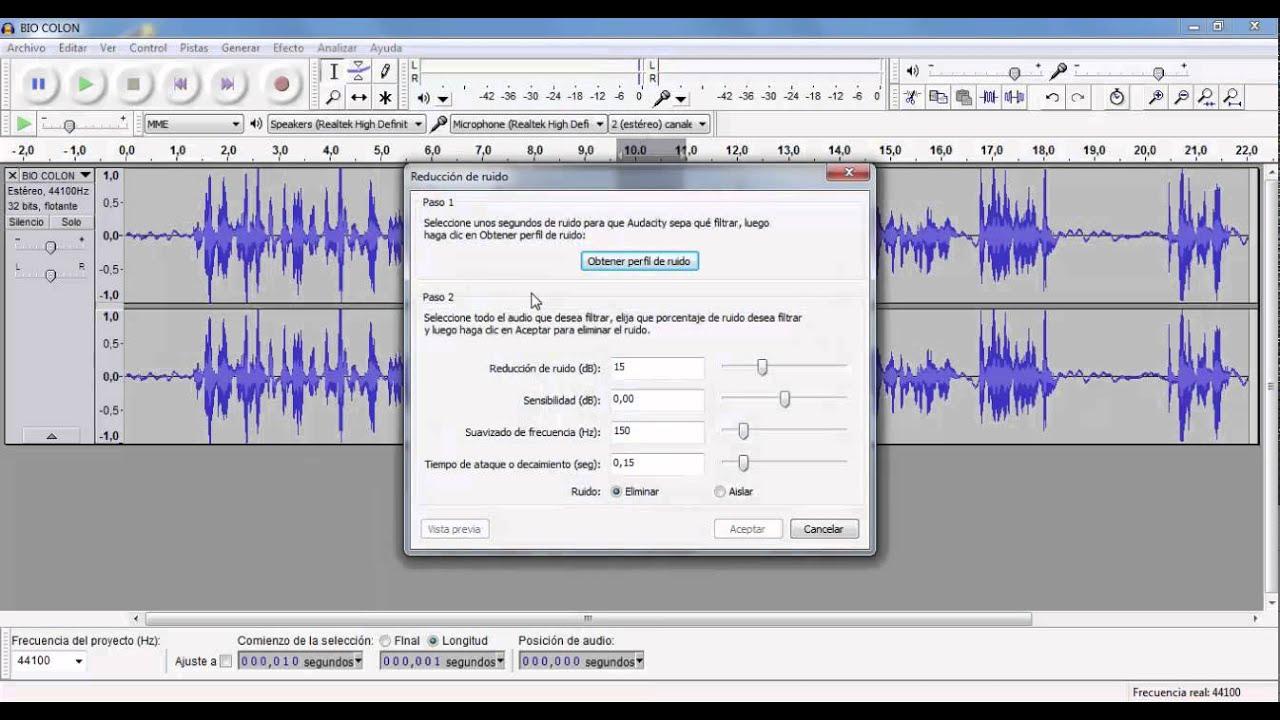Open the Speakers output device dropdown
This screenshot has width=1280, height=720.
(x=346, y=124)
